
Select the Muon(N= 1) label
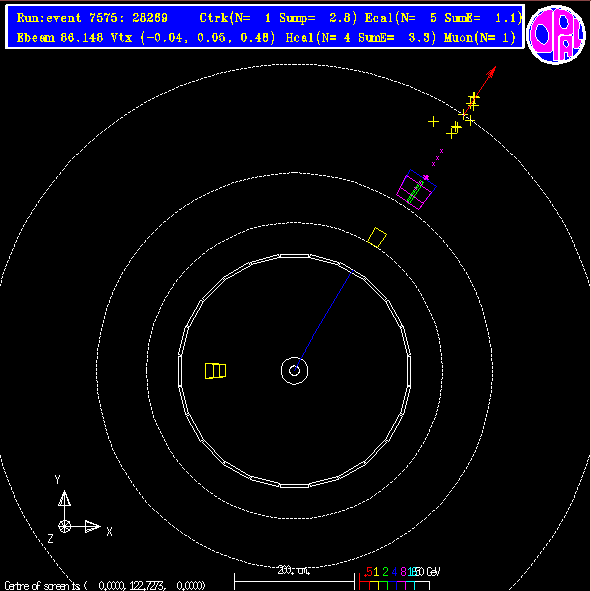479,38
